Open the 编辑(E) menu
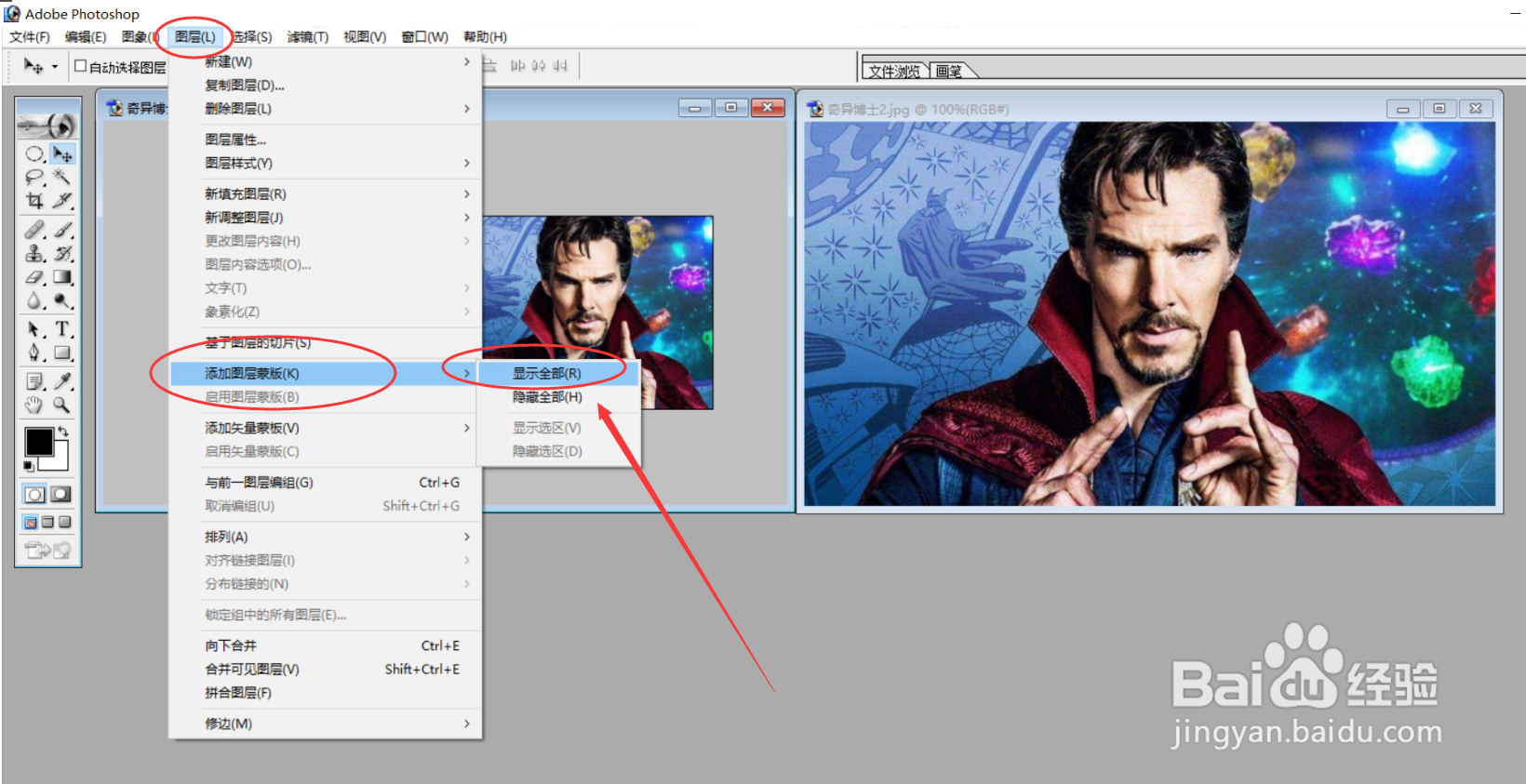The width and height of the screenshot is (1526, 784). click(86, 37)
